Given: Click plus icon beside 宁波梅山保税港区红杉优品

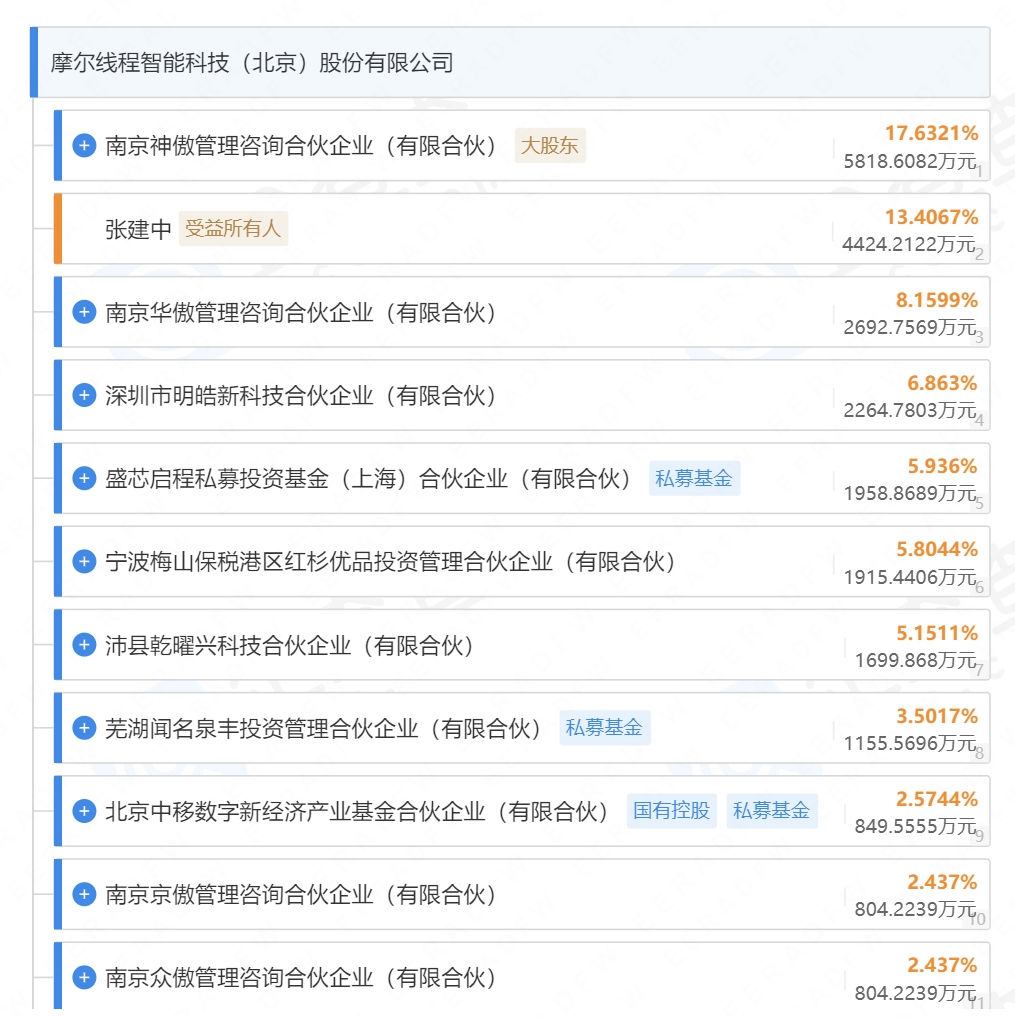Looking at the screenshot, I should (84, 561).
